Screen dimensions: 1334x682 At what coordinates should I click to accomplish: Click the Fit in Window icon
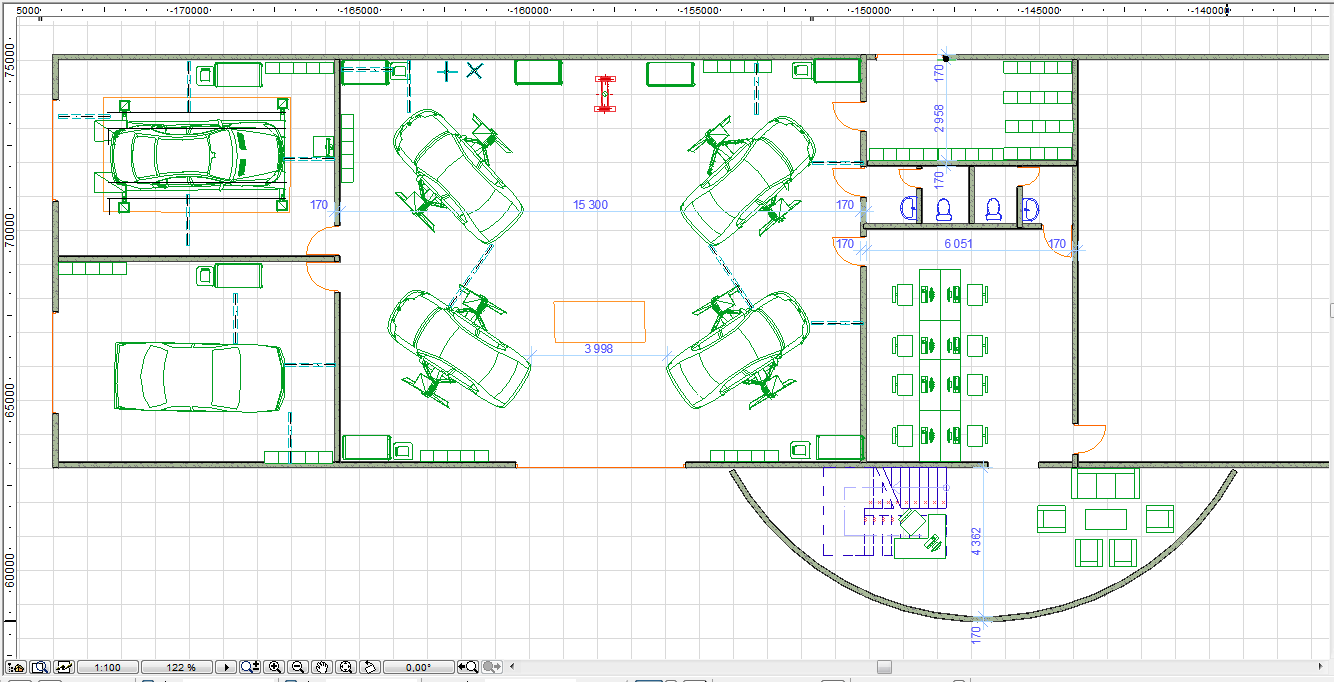[346, 667]
